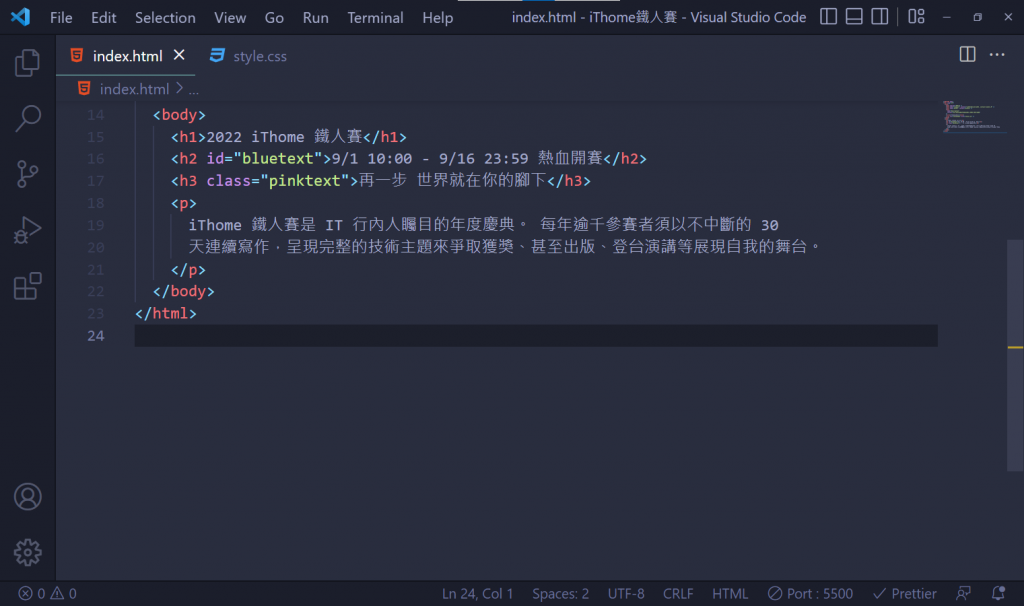Place the cursor on empty line 24
Viewport: 1024px width, 606px height.
[x=536, y=336]
